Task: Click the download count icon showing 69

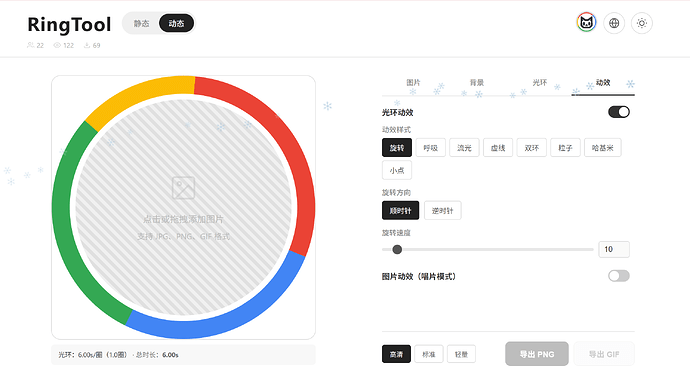Action: tap(87, 45)
